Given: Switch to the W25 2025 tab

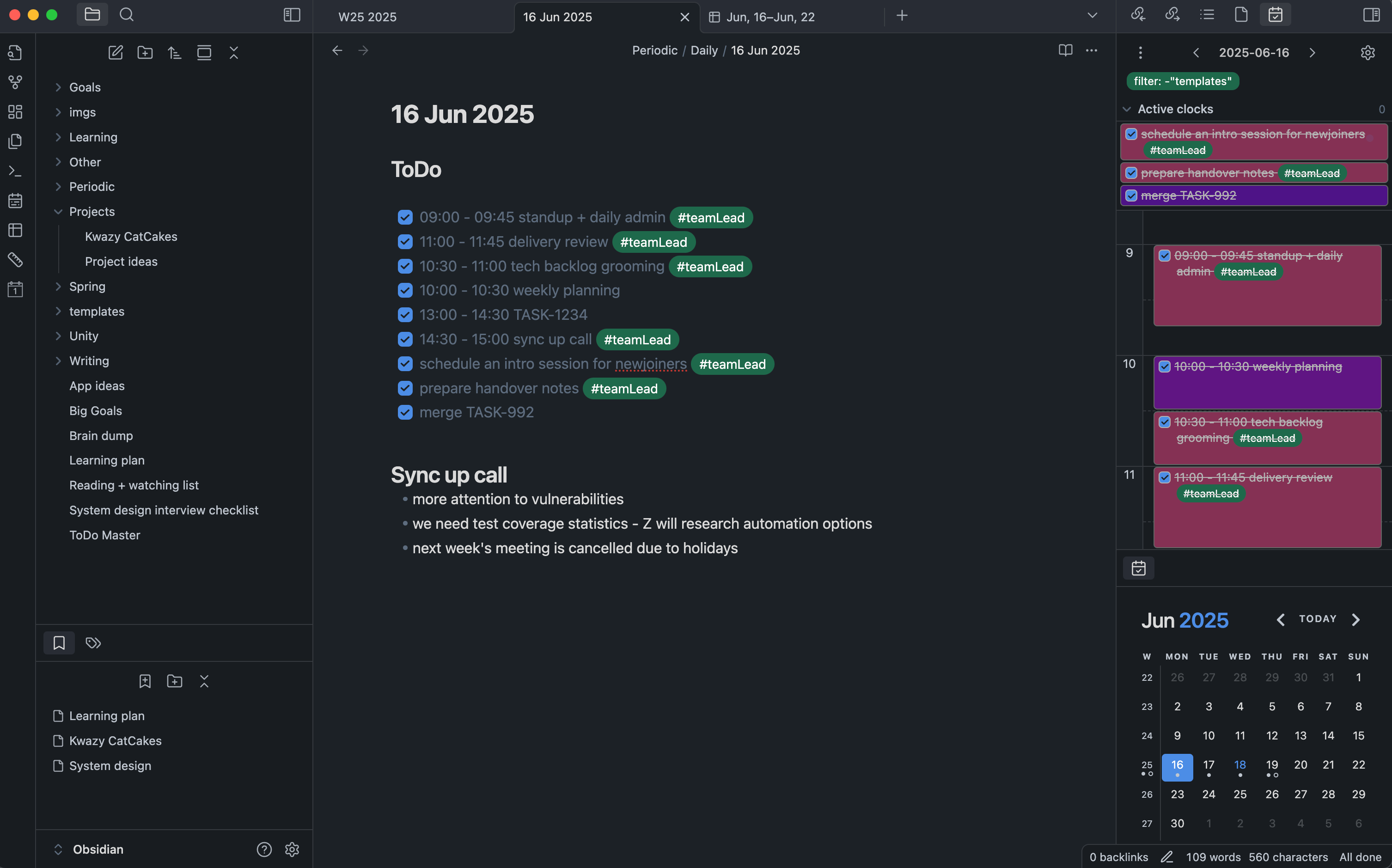Looking at the screenshot, I should click(x=367, y=17).
